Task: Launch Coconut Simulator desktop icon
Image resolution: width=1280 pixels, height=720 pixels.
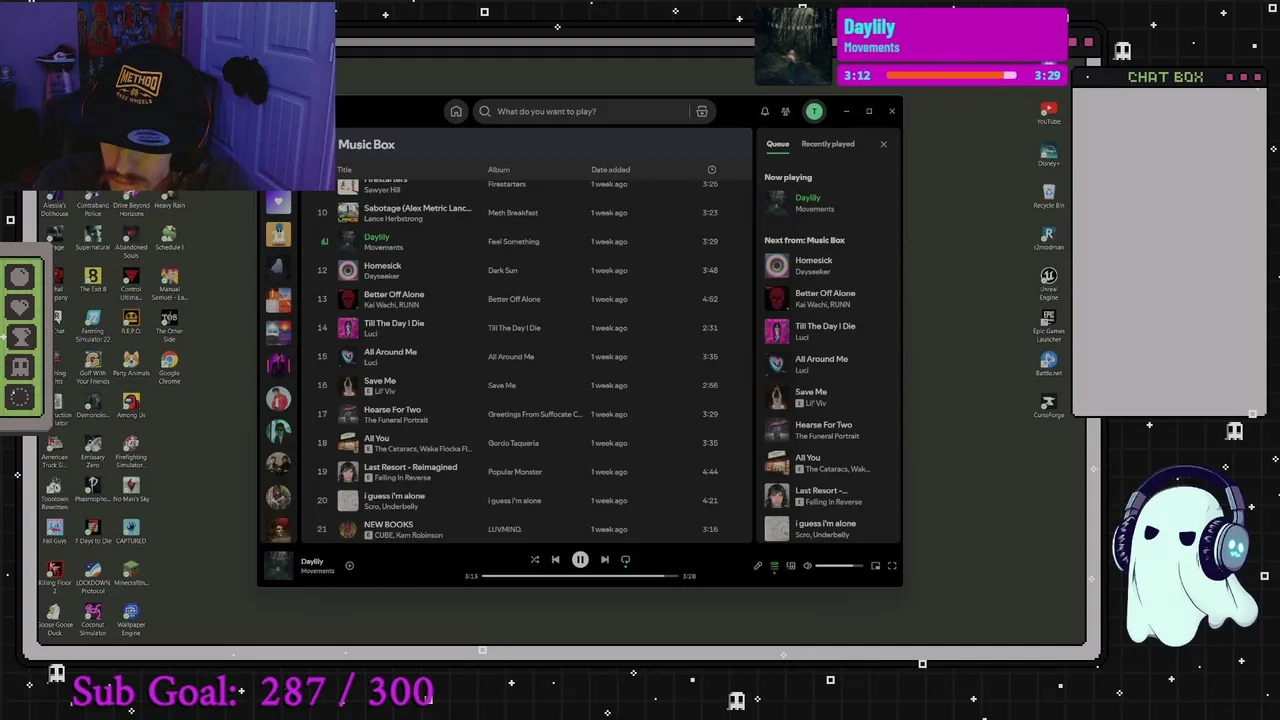Action: point(93,619)
